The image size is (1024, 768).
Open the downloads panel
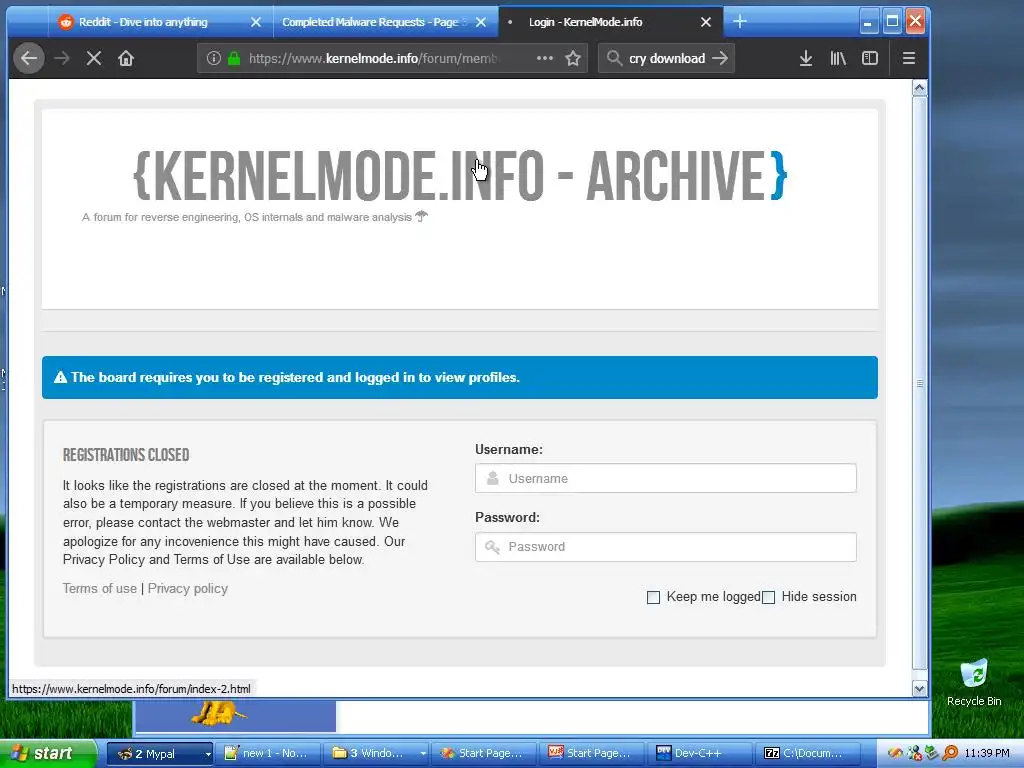[x=806, y=58]
